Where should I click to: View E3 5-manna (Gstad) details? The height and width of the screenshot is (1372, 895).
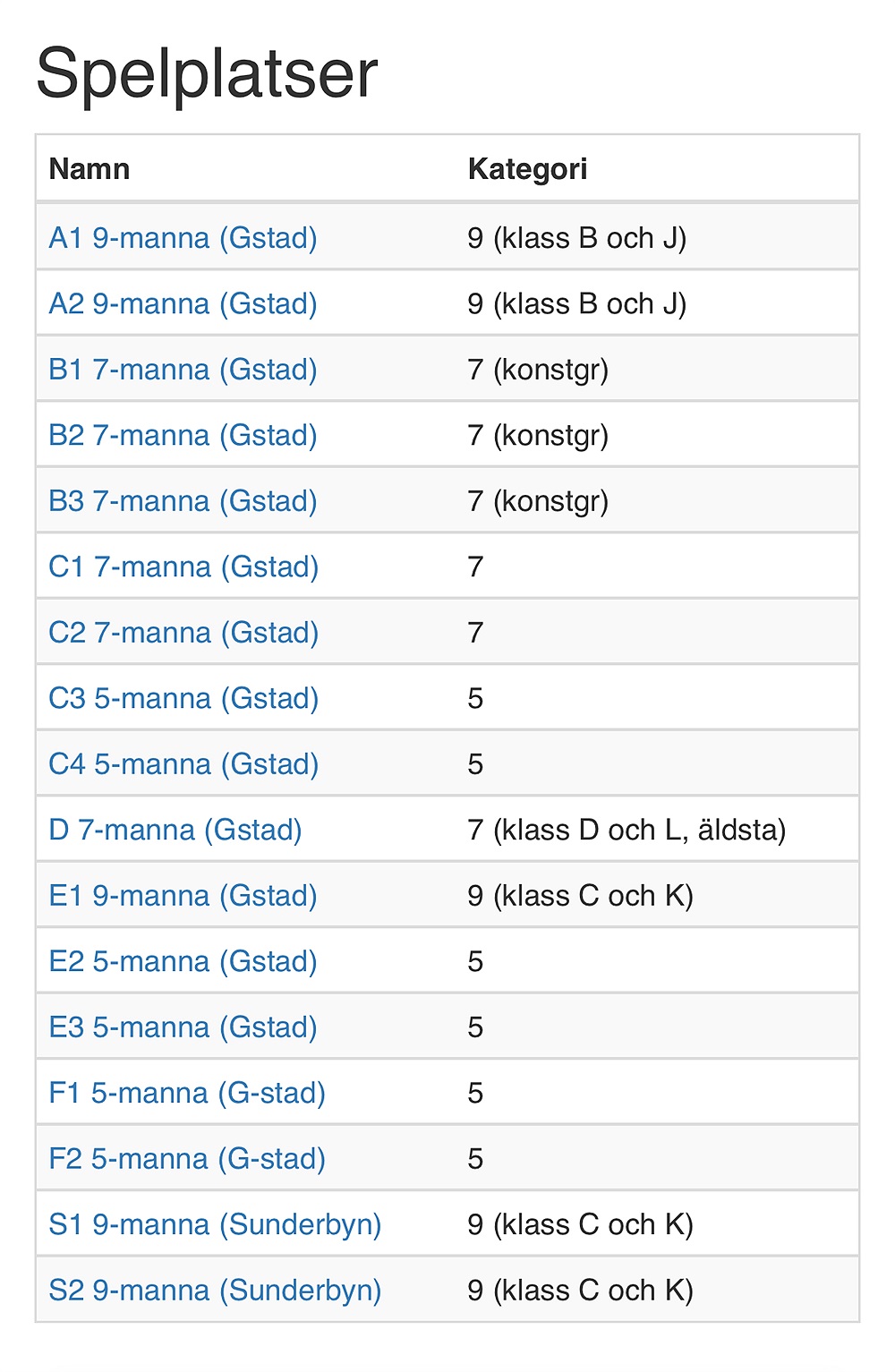click(183, 1027)
